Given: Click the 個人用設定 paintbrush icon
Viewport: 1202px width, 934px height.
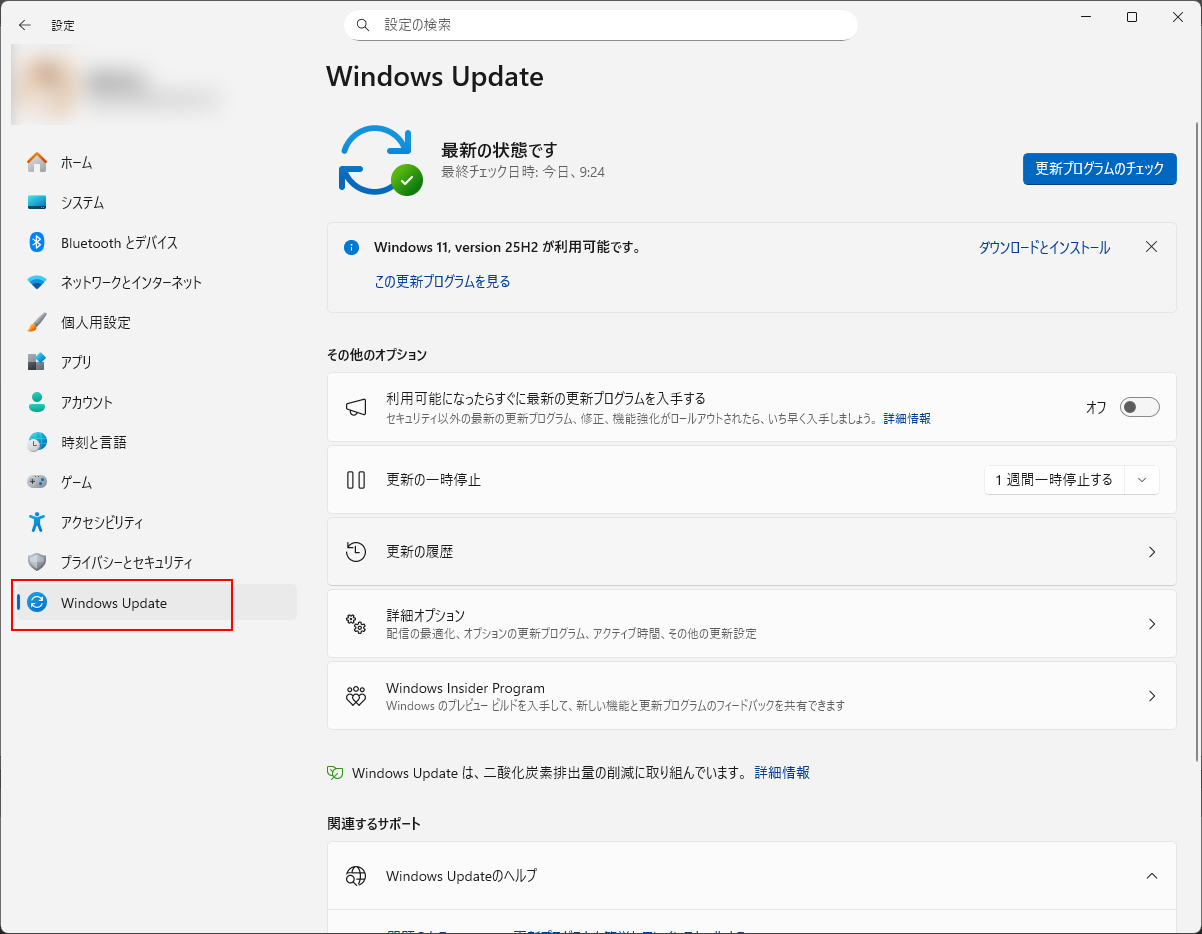Looking at the screenshot, I should coord(37,322).
